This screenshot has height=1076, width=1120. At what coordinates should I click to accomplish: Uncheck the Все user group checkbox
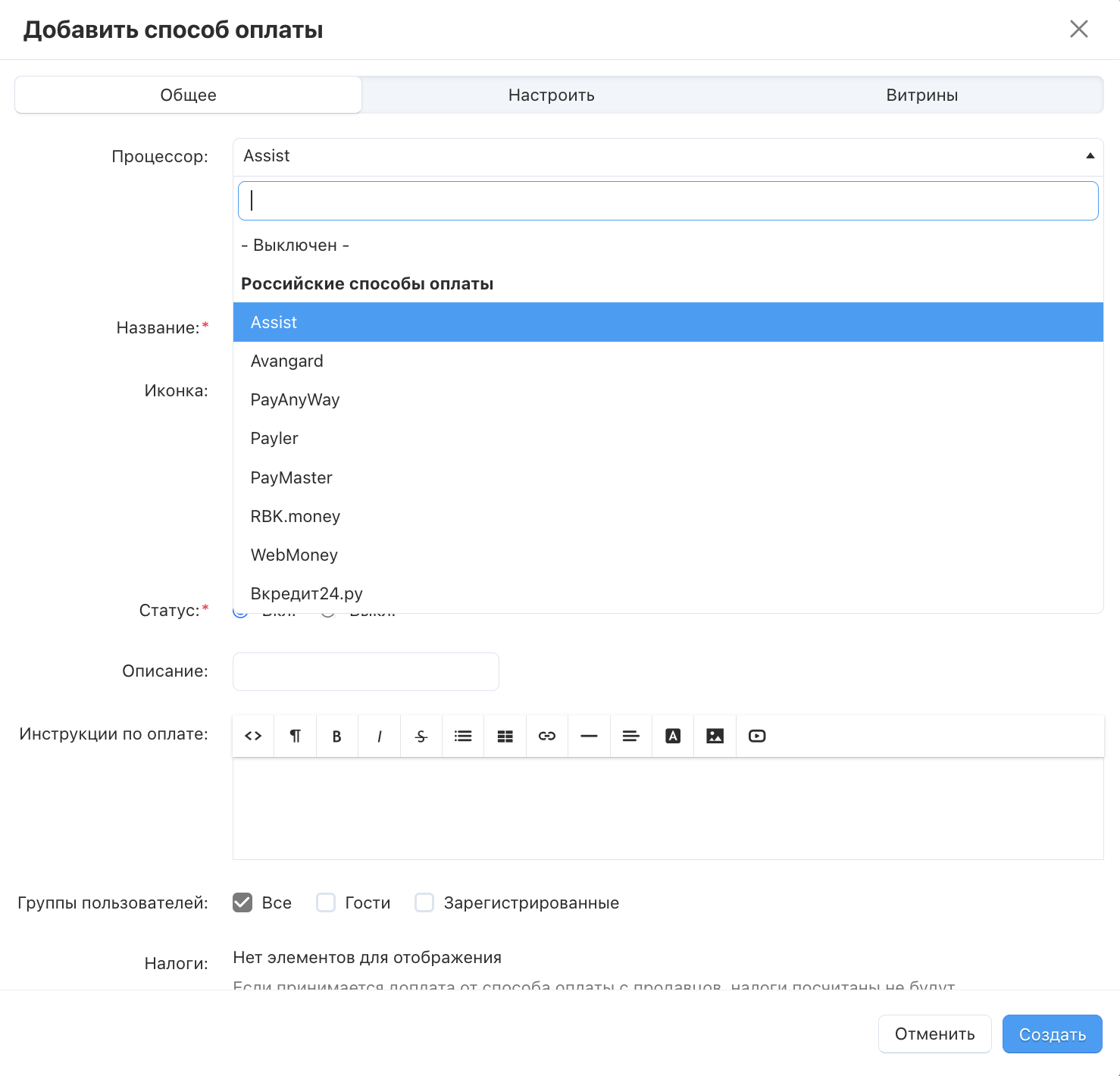pos(242,902)
